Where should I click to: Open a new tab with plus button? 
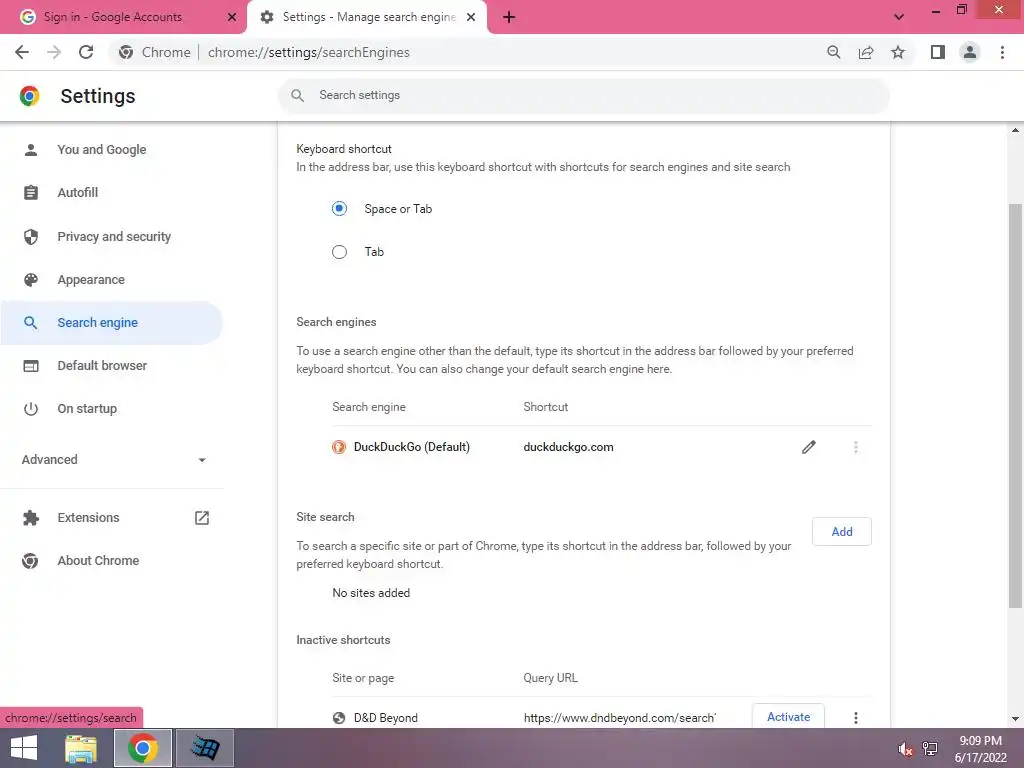pos(509,17)
